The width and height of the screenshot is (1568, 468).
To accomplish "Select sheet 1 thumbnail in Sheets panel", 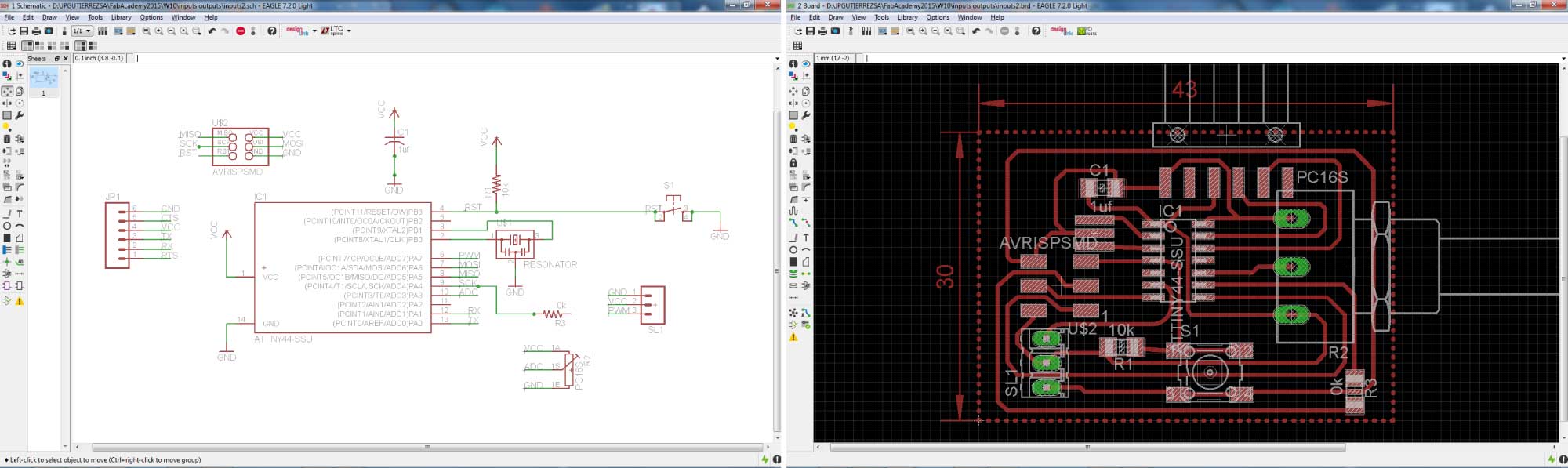I will click(x=43, y=78).
